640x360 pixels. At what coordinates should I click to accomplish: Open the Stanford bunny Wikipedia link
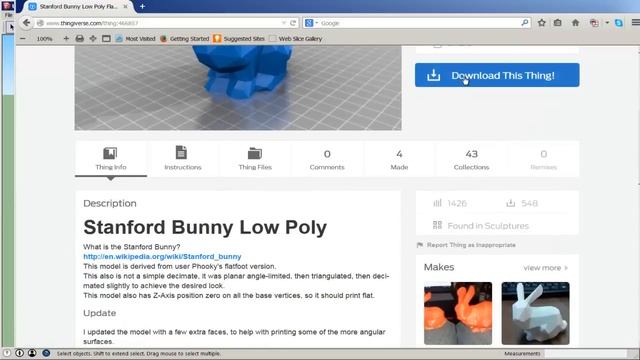[x=162, y=256]
